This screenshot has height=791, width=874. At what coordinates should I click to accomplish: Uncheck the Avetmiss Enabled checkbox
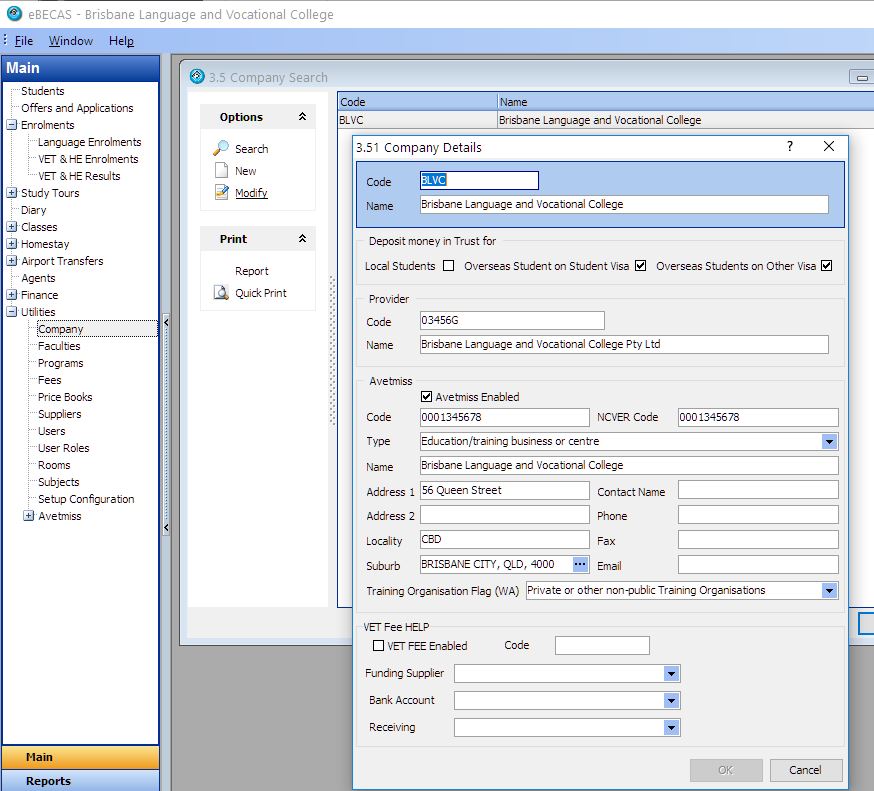(x=427, y=397)
